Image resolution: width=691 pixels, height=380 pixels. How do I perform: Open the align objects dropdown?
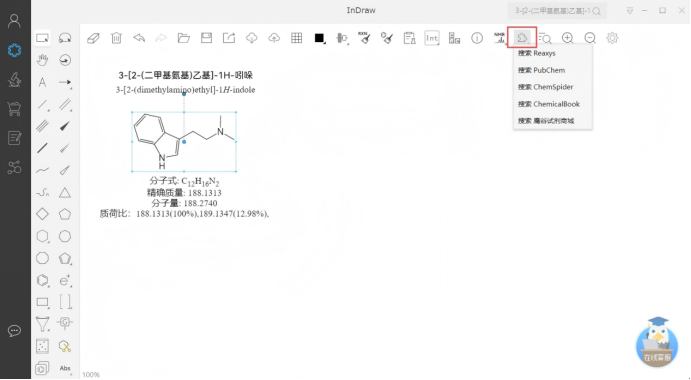[342, 38]
